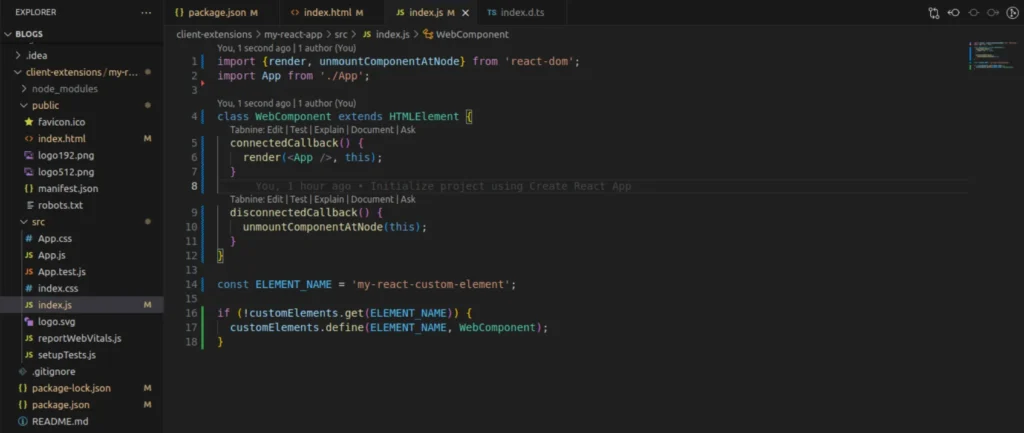Screen dimensions: 1024x433
Task: Open changes with previous revision arrow icon
Action: click(x=953, y=12)
